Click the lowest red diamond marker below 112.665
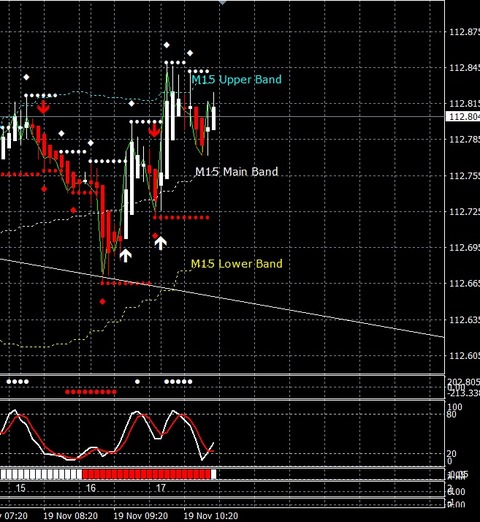The image size is (480, 522). [x=102, y=302]
